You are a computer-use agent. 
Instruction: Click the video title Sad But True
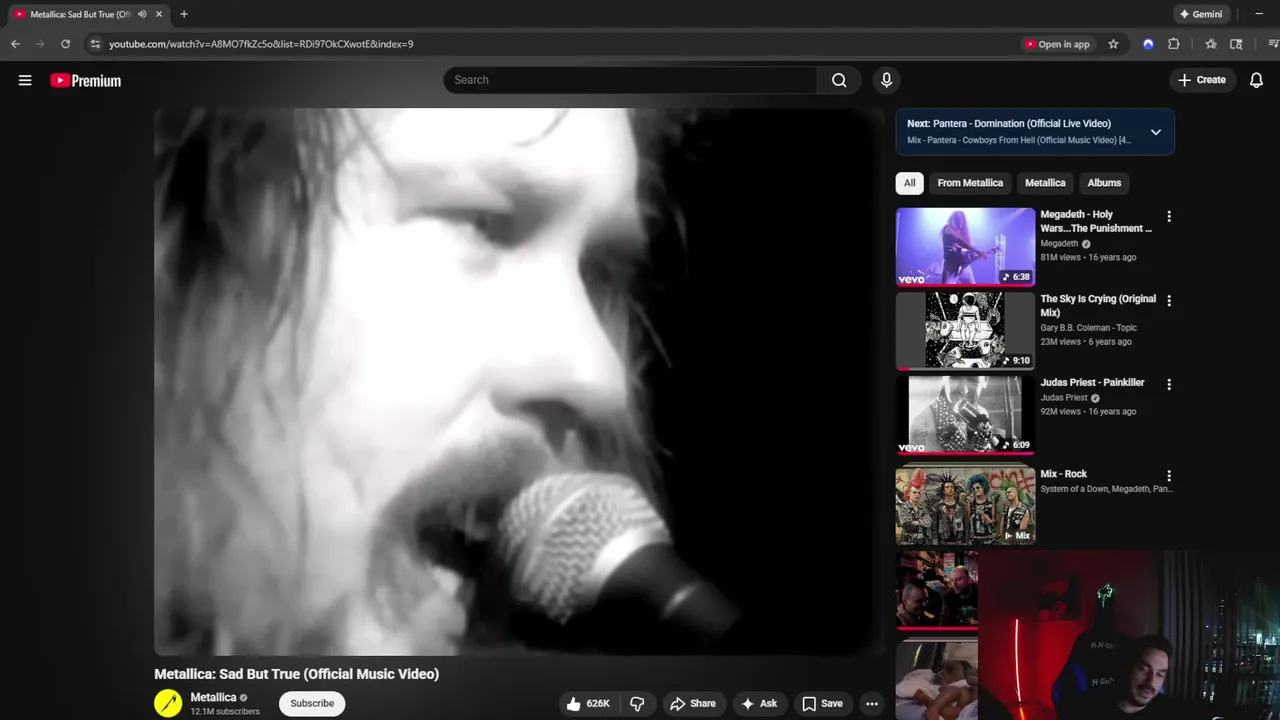(x=296, y=674)
